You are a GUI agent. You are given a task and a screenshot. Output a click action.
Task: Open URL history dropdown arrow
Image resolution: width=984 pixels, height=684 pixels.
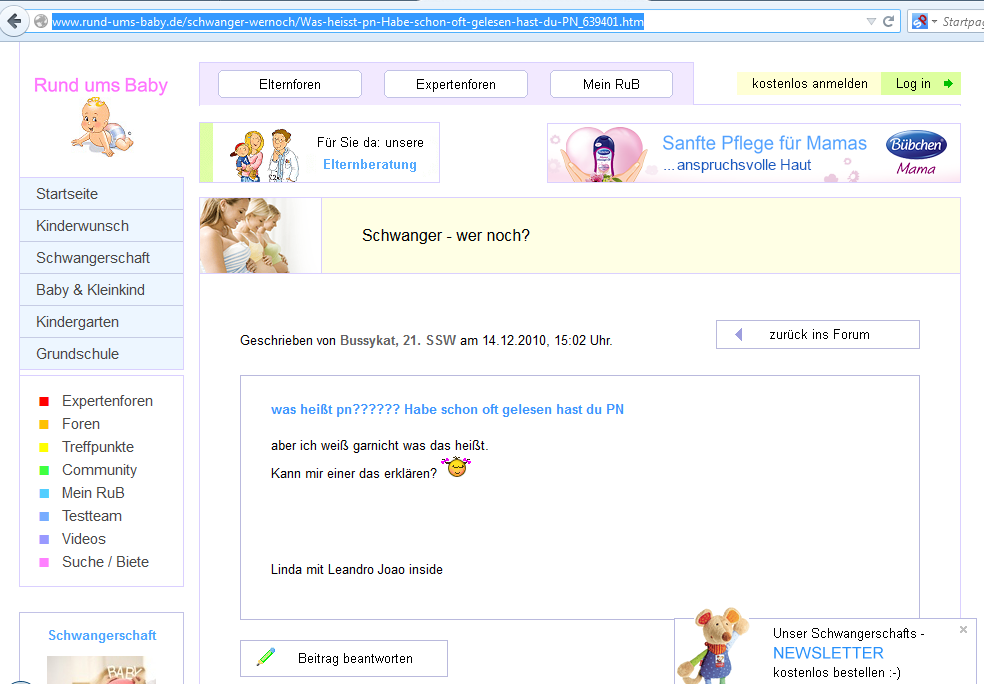point(871,21)
